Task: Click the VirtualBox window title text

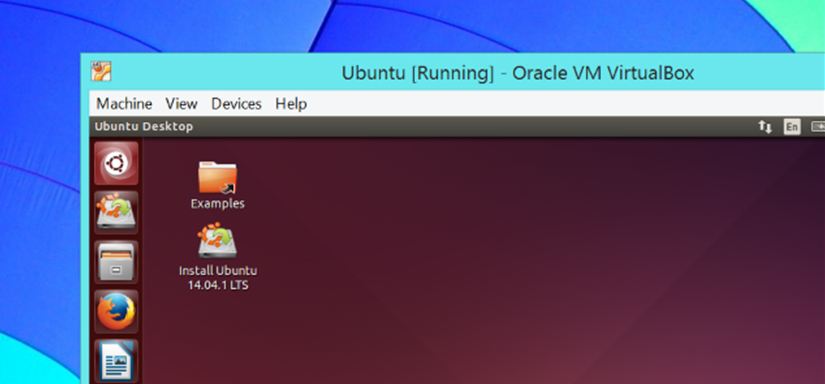Action: click(518, 73)
